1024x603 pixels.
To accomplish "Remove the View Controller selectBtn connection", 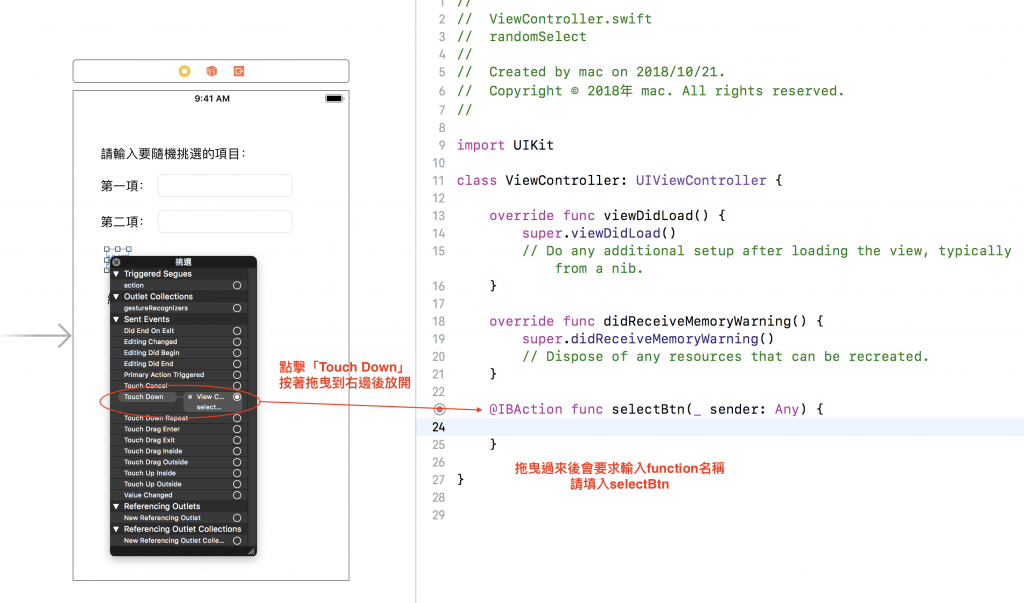I will 190,397.
